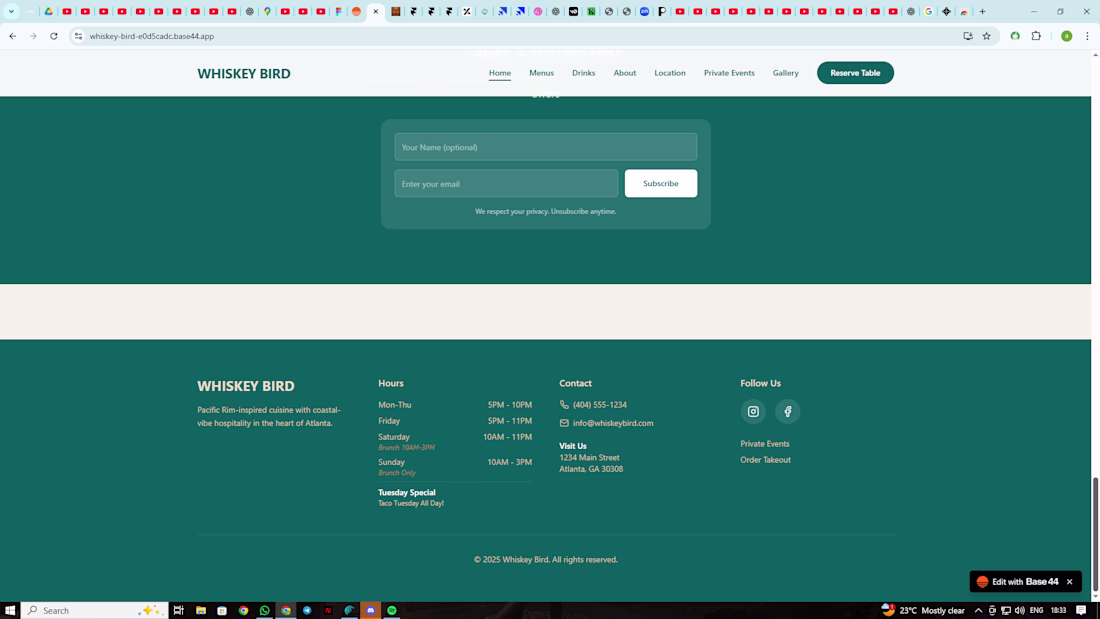Click the Order Takeout footer link
Image resolution: width=1100 pixels, height=619 pixels.
coord(765,460)
